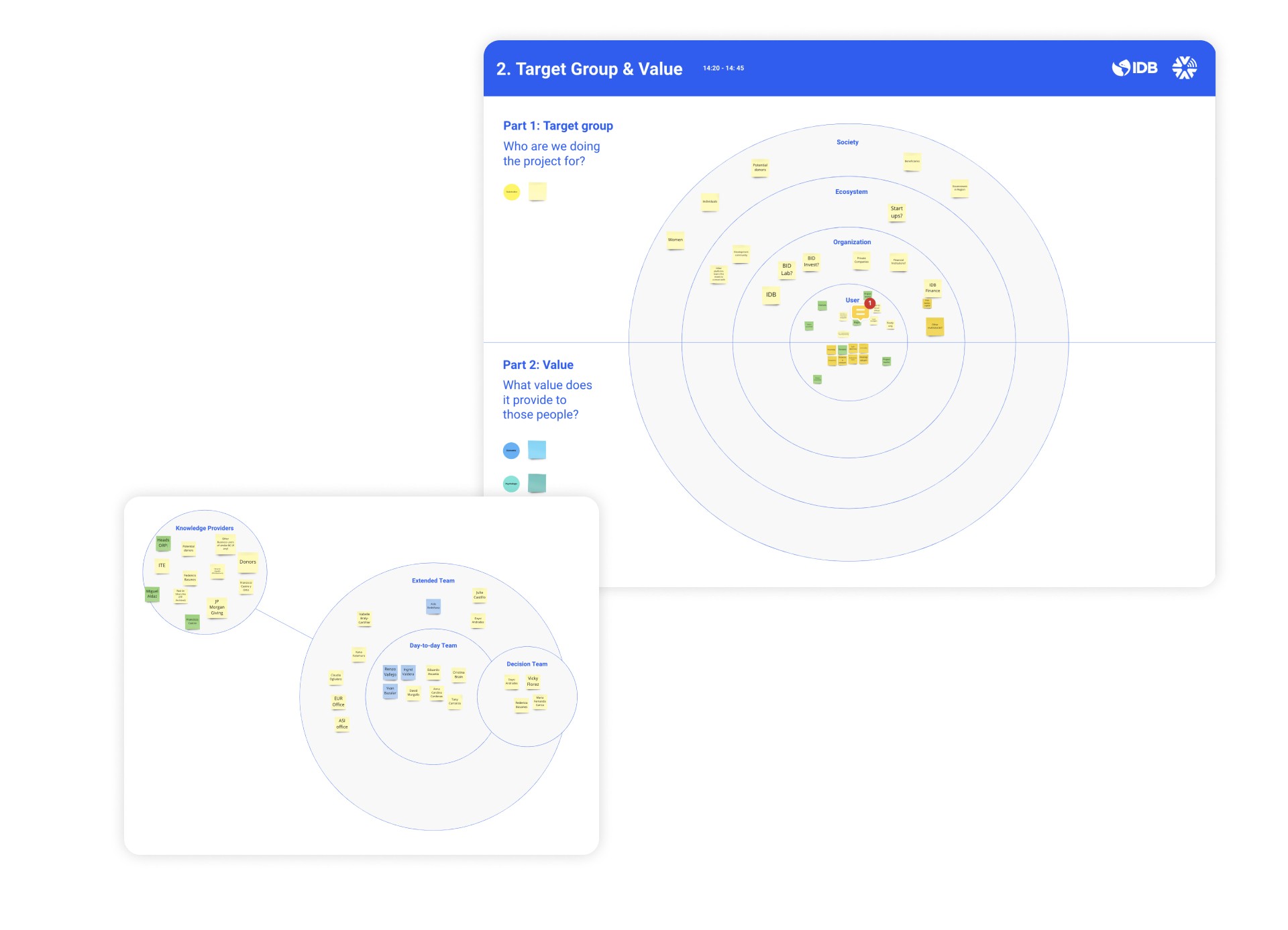
Task: Select the 'BID Lab?' sticky note
Action: (786, 269)
